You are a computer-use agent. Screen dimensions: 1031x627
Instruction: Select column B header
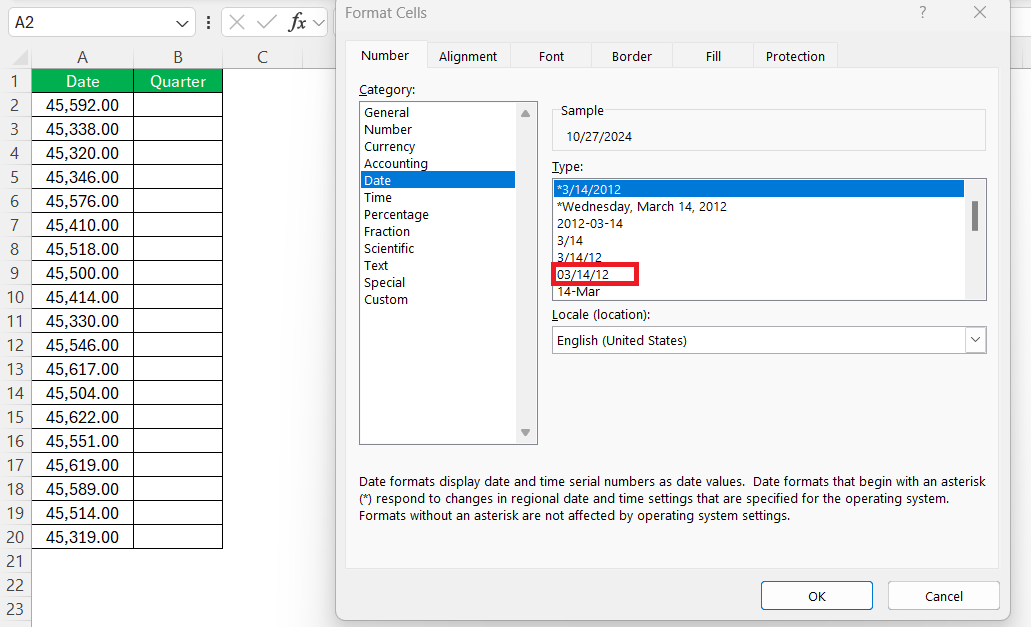pos(178,58)
